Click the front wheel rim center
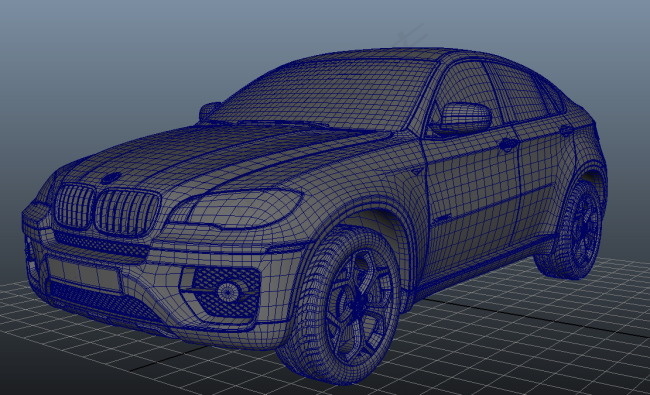Screen dimensions: 650x395 (357, 306)
